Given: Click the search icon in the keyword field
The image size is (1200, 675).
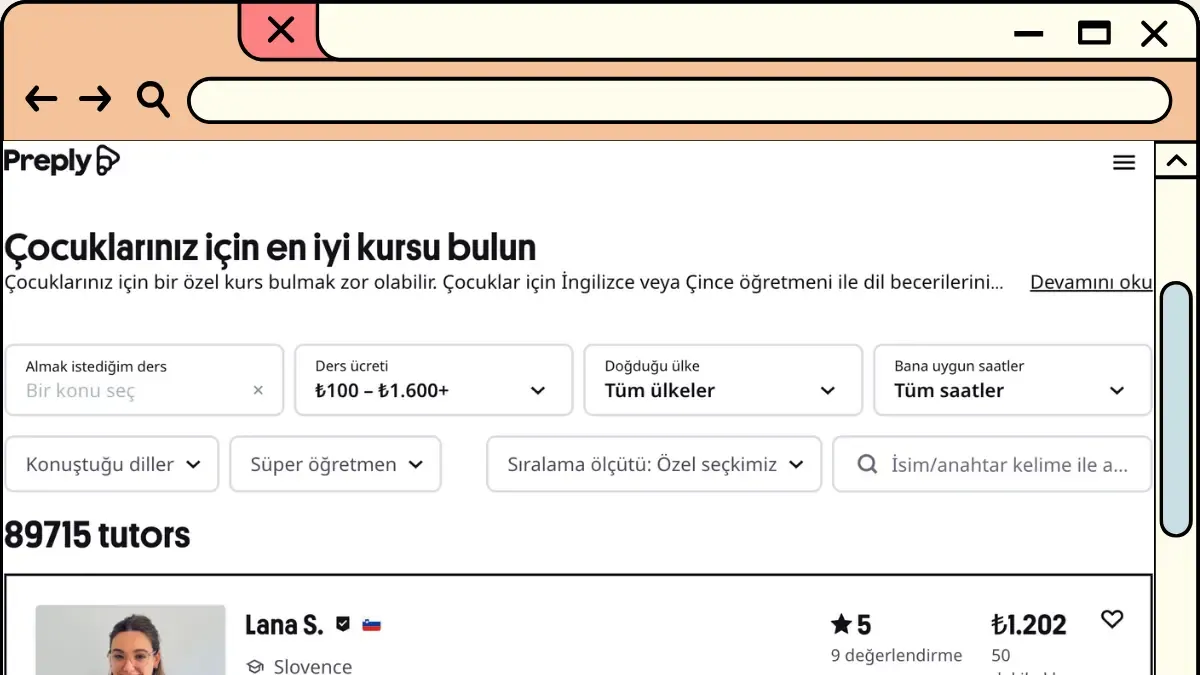Looking at the screenshot, I should coord(869,464).
